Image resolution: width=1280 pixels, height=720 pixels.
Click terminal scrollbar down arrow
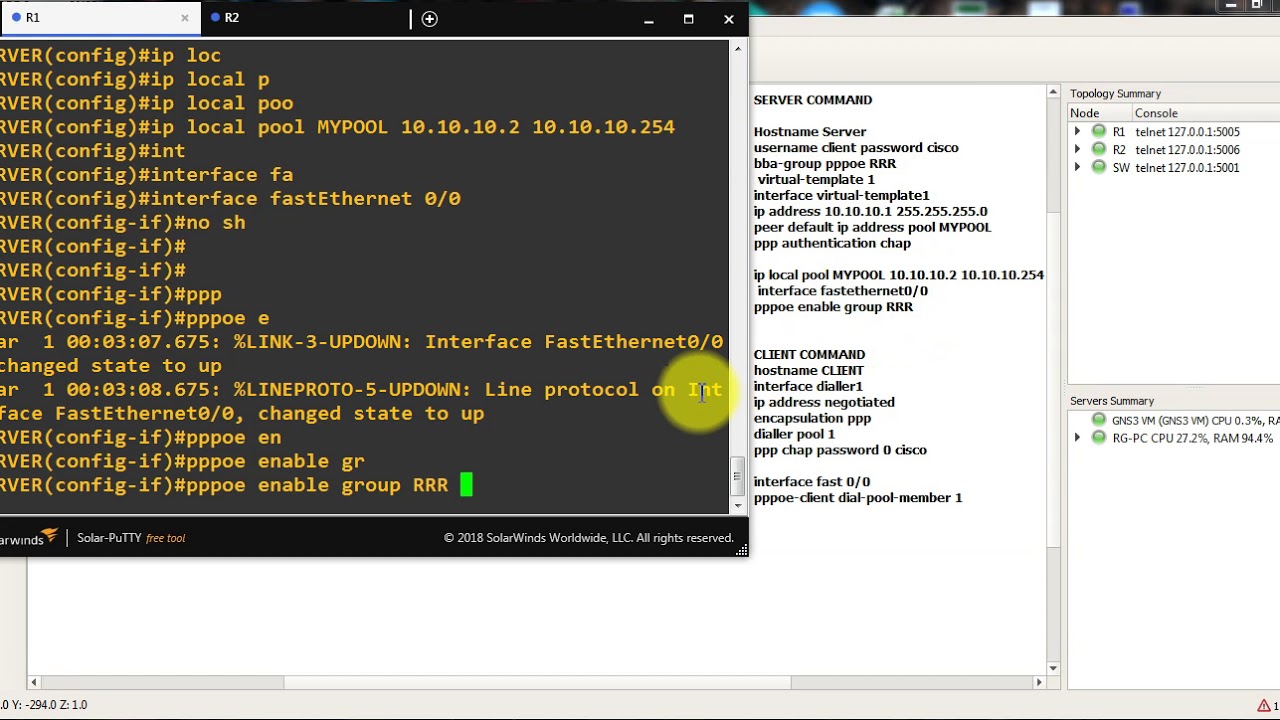tap(739, 505)
